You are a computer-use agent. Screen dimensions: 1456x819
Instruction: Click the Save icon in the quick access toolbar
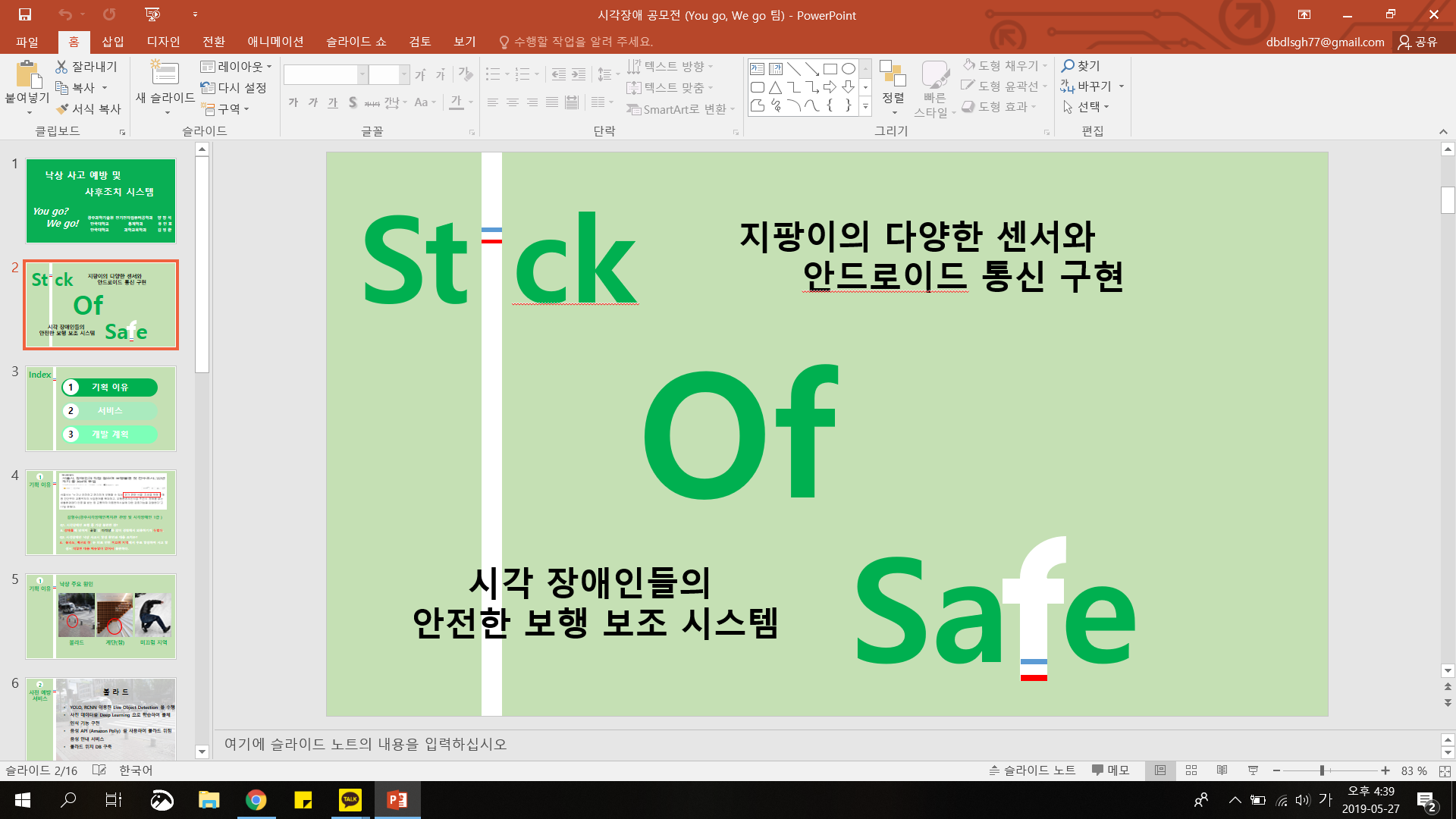click(x=25, y=14)
